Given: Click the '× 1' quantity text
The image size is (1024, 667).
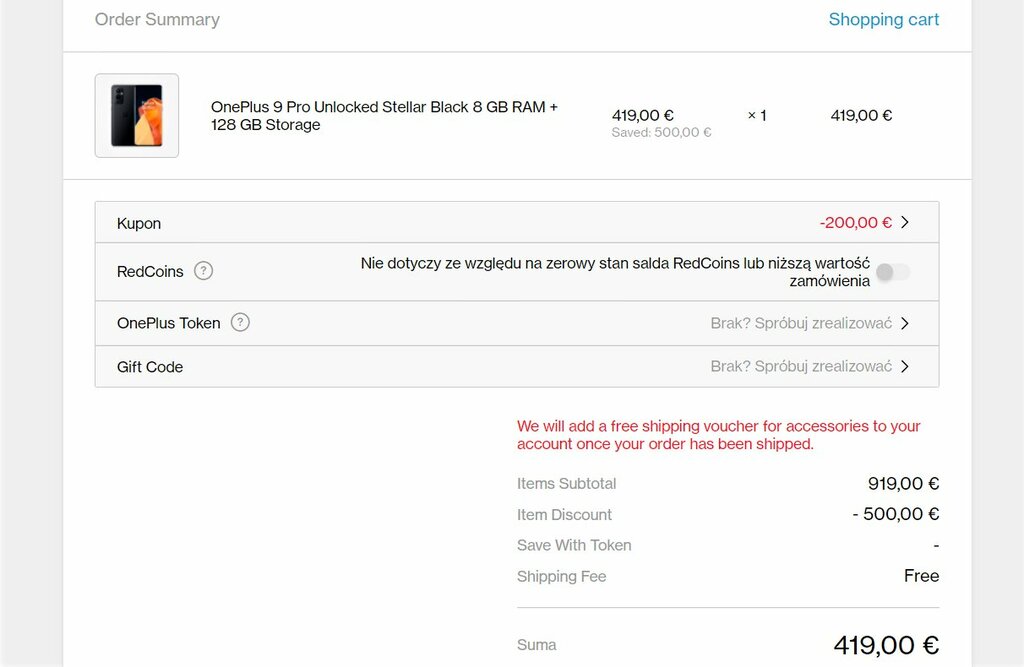Looking at the screenshot, I should pyautogui.click(x=757, y=116).
